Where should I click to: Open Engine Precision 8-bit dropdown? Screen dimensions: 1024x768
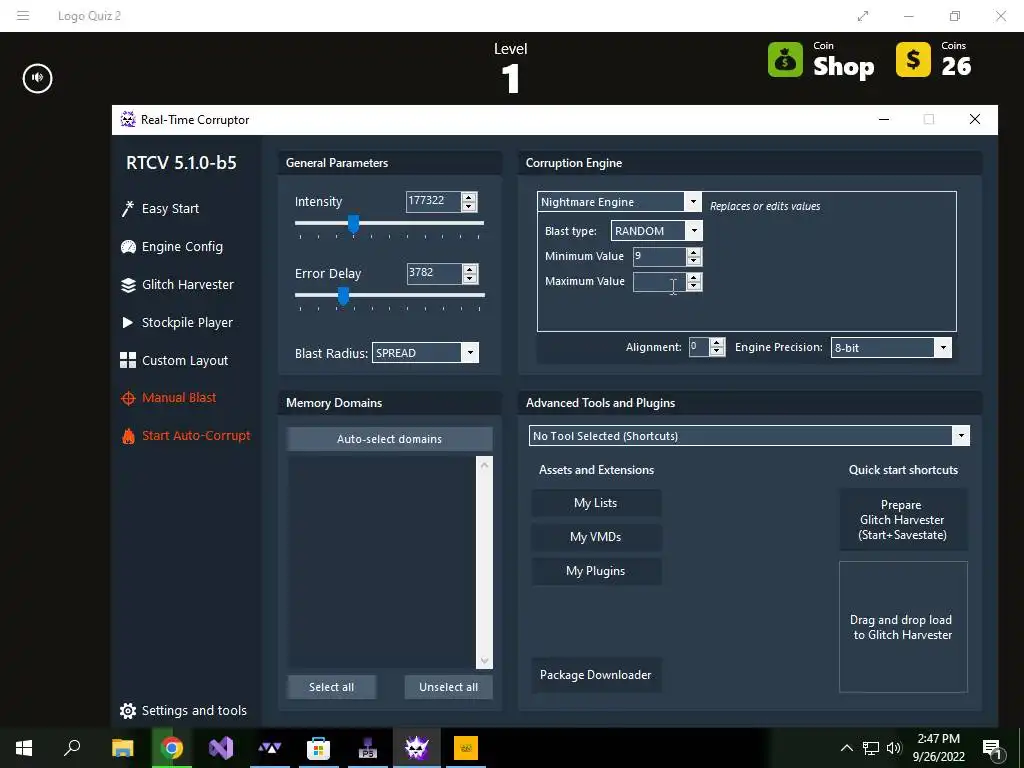click(943, 347)
